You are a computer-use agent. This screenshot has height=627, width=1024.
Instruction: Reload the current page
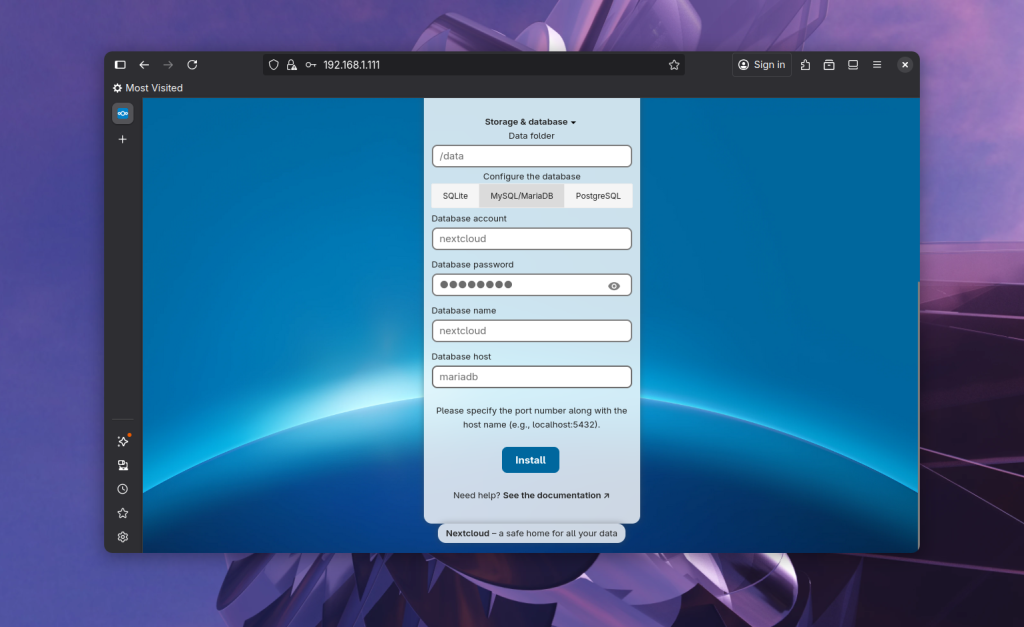(x=192, y=65)
